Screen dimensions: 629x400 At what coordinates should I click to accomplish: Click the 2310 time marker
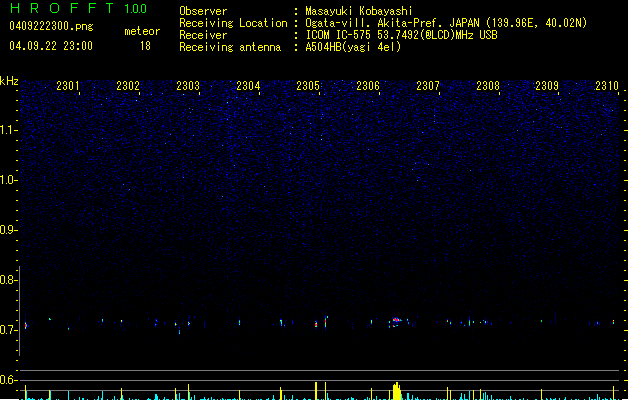tap(607, 86)
